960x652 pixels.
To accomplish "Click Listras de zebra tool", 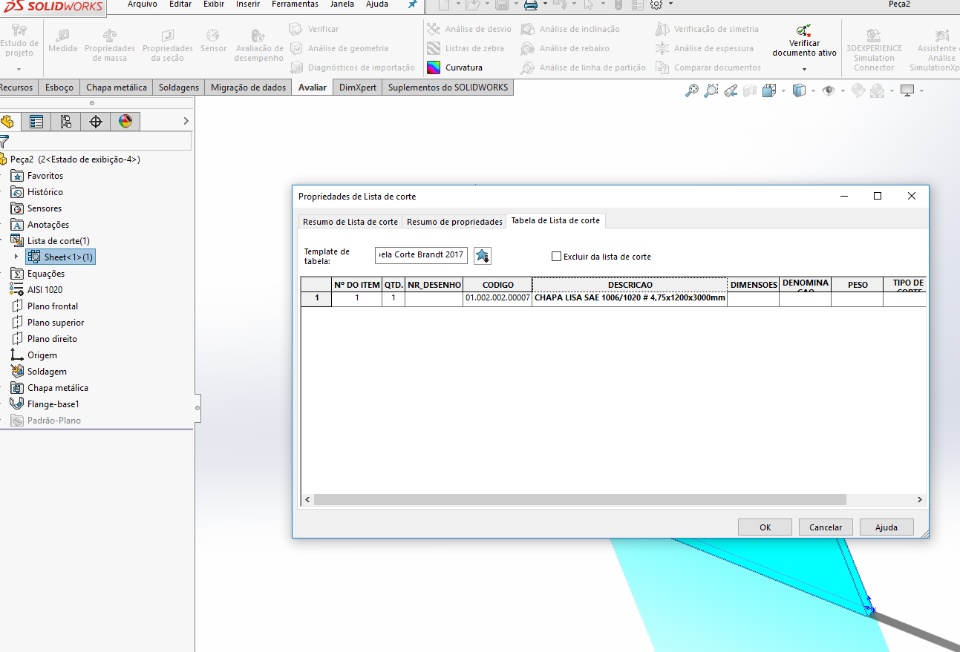I will (465, 48).
